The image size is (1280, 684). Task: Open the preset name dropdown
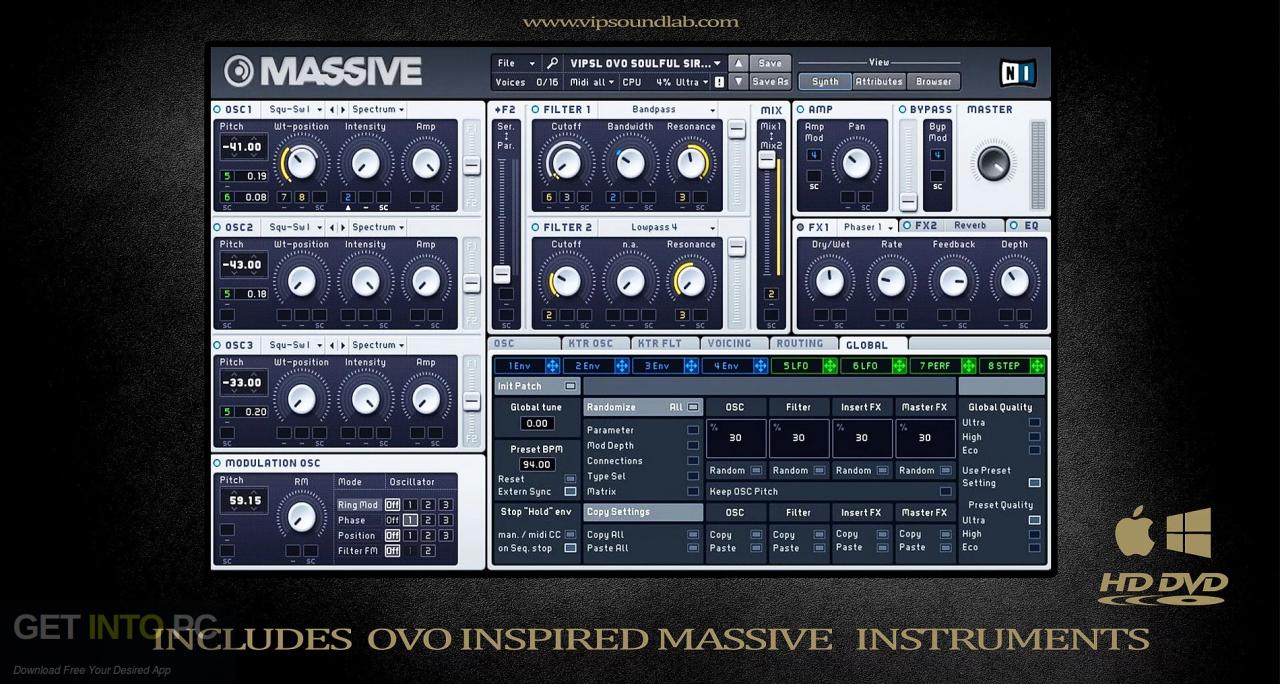tap(645, 63)
